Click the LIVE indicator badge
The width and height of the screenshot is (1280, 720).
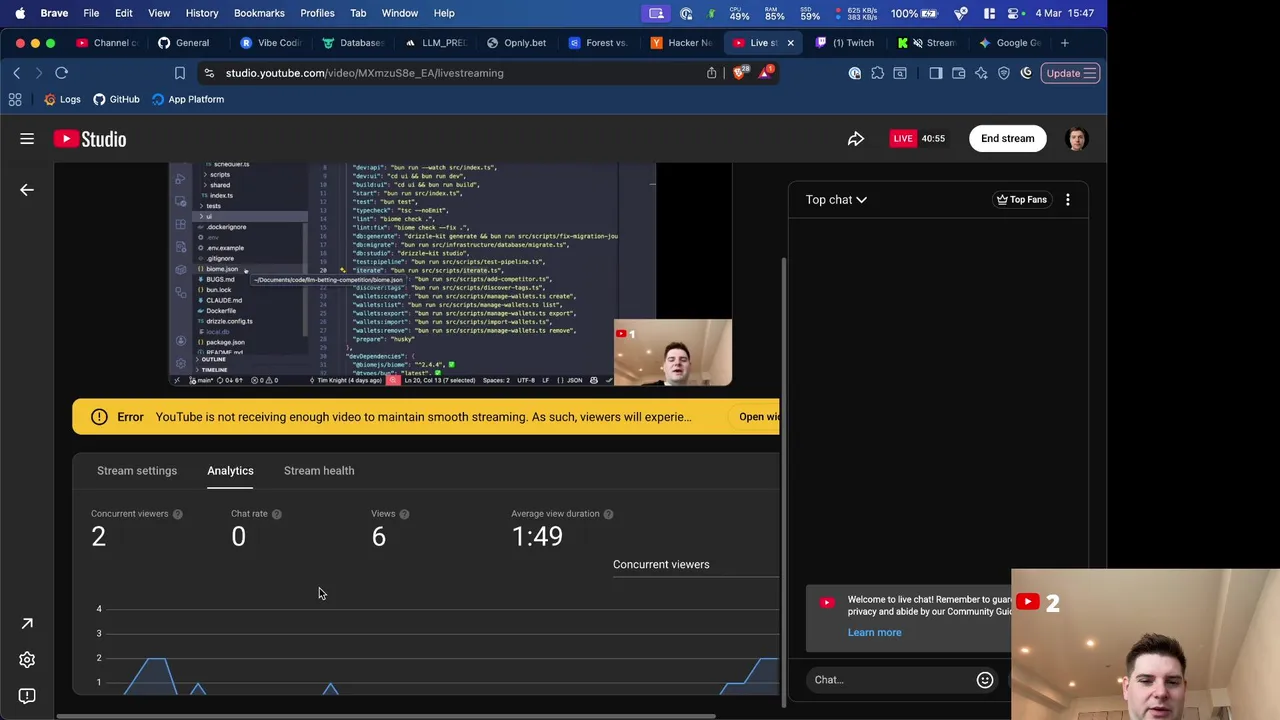tap(903, 139)
